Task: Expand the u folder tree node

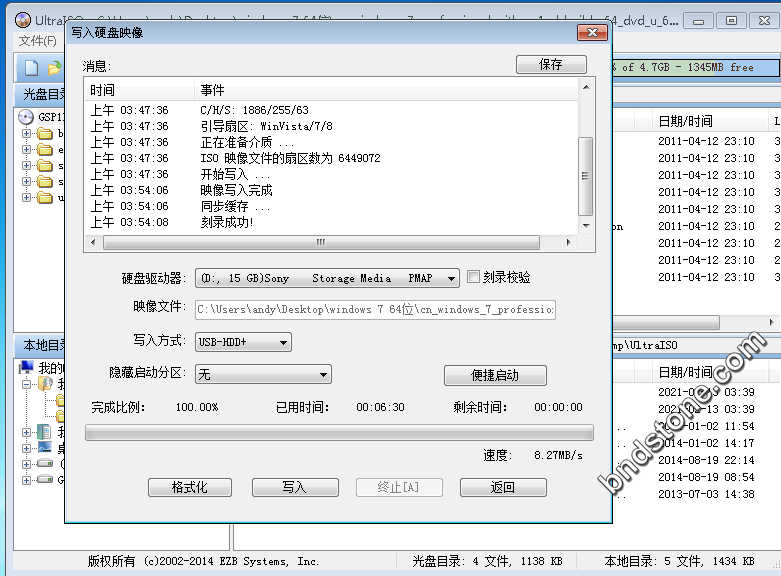Action: coord(26,197)
